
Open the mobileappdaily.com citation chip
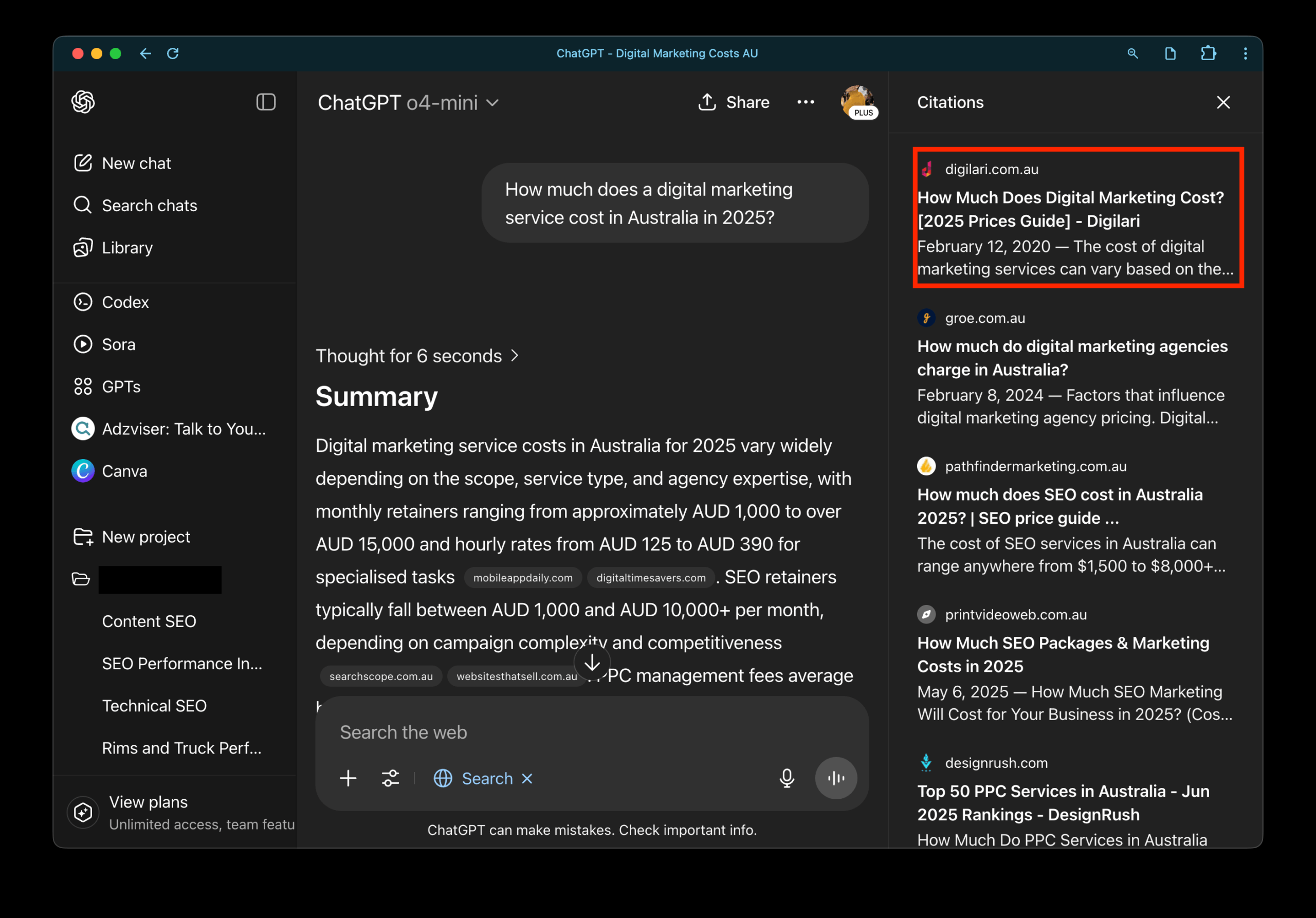tap(523, 578)
